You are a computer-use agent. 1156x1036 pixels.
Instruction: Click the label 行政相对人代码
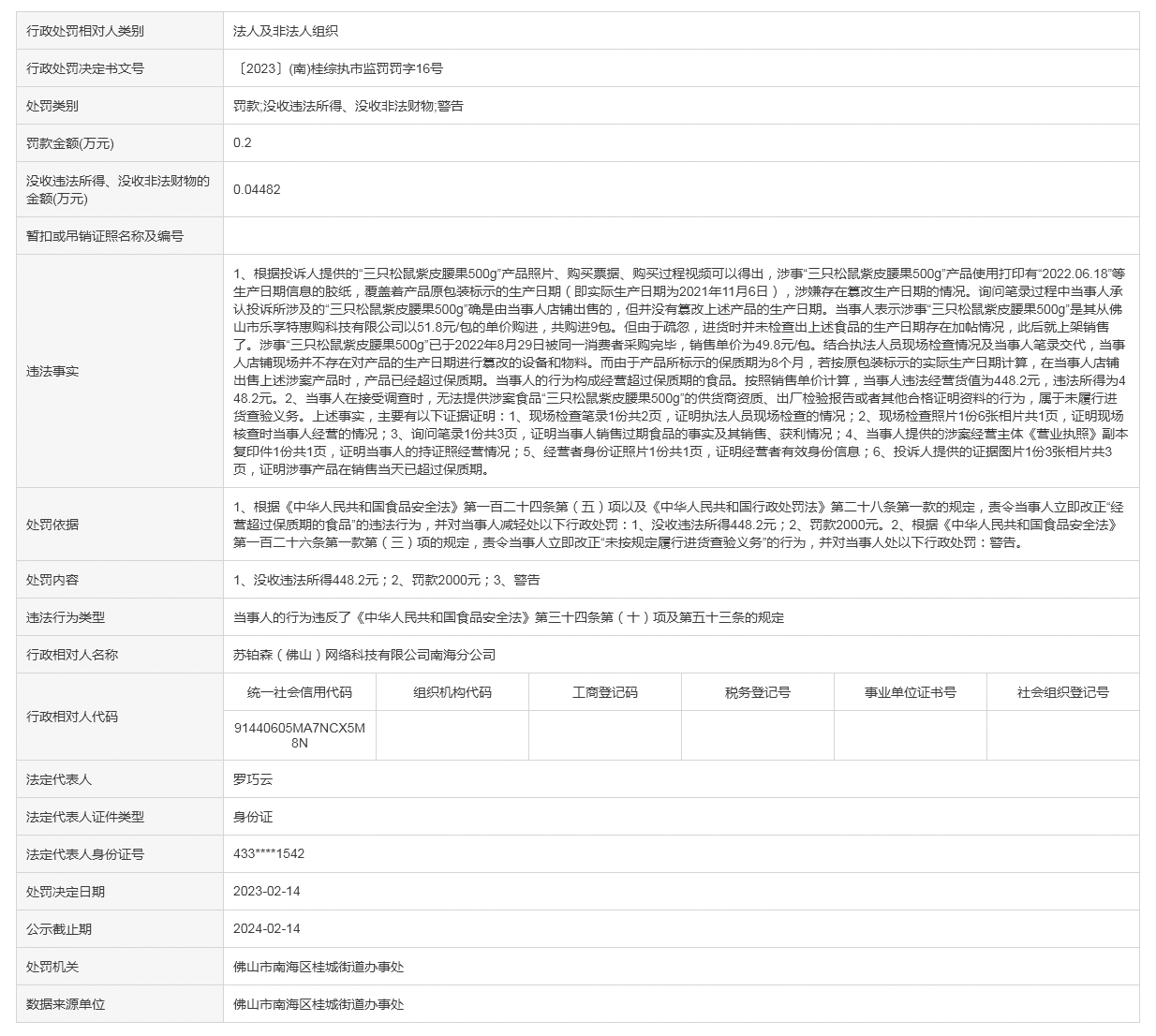(72, 717)
